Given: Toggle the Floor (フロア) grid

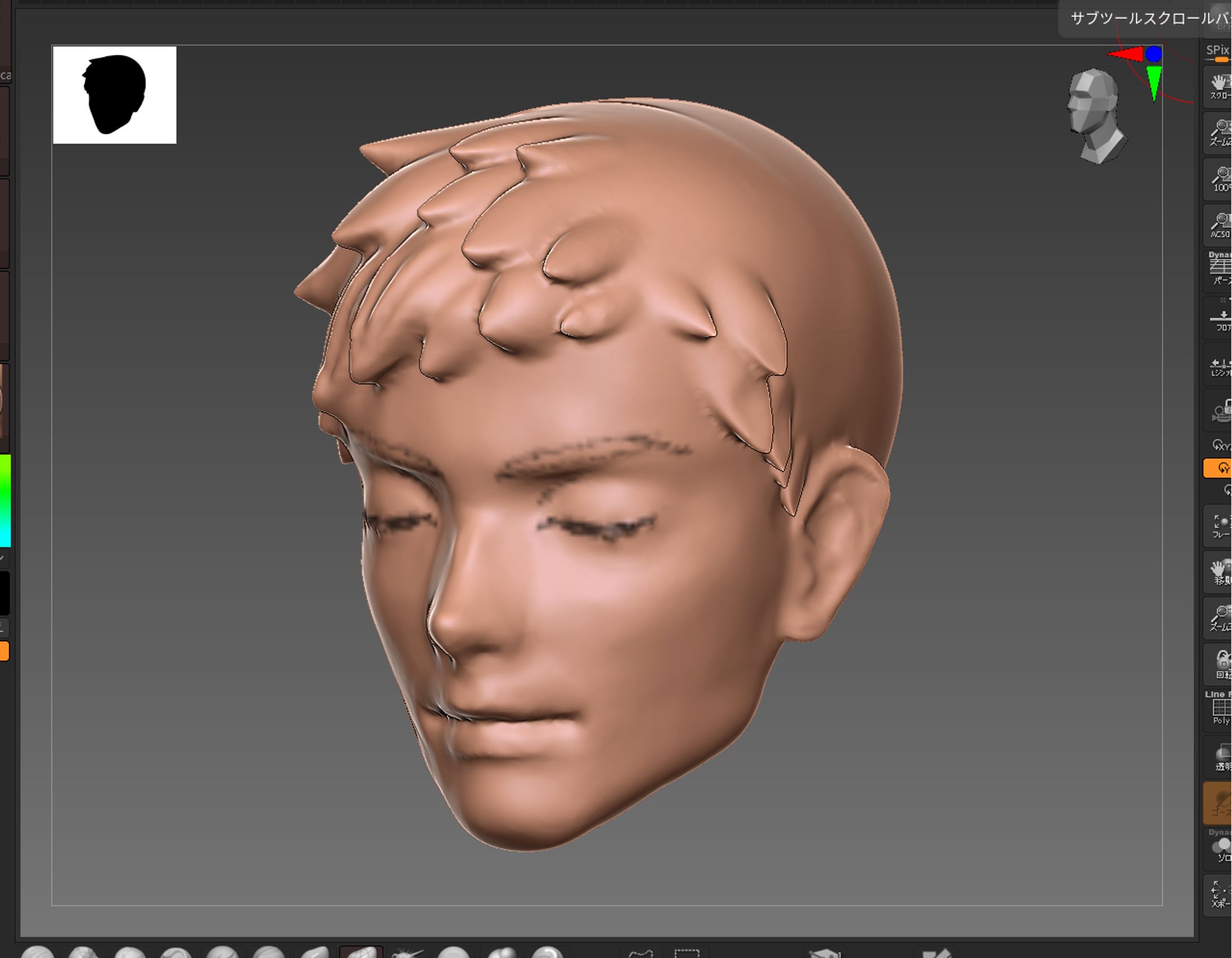Looking at the screenshot, I should point(1220,318).
